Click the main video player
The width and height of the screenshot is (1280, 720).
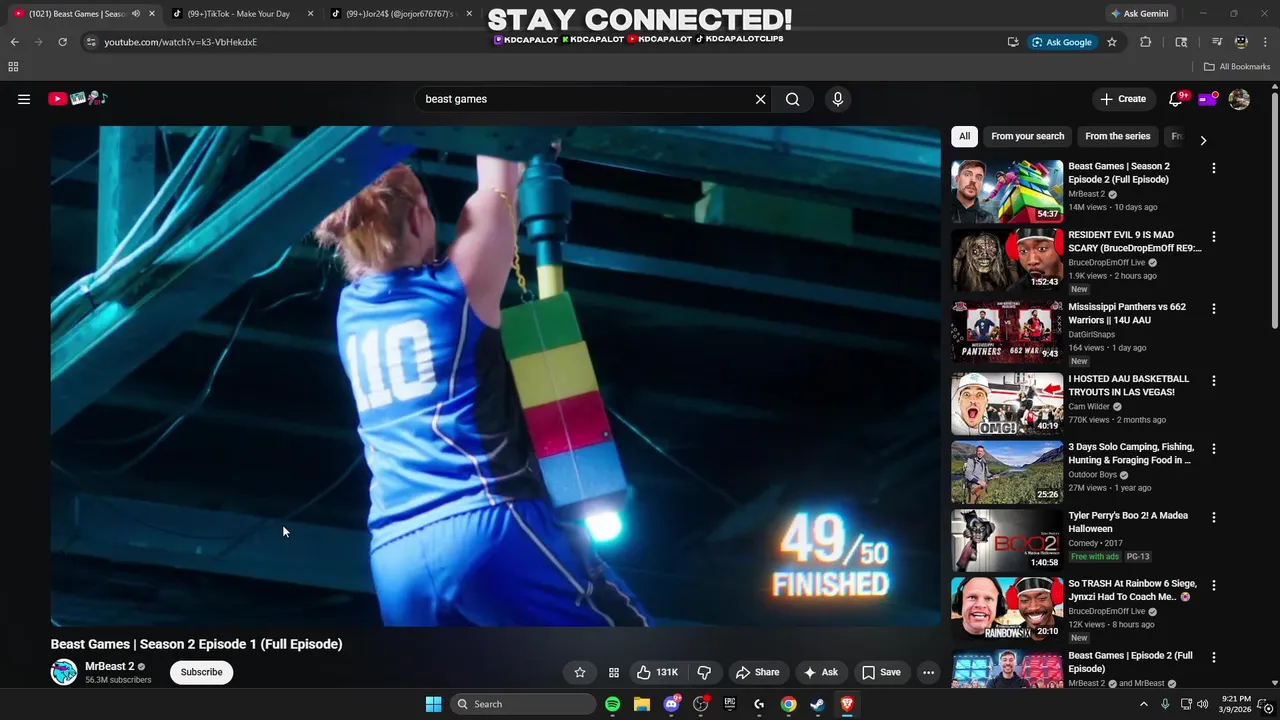coord(495,376)
